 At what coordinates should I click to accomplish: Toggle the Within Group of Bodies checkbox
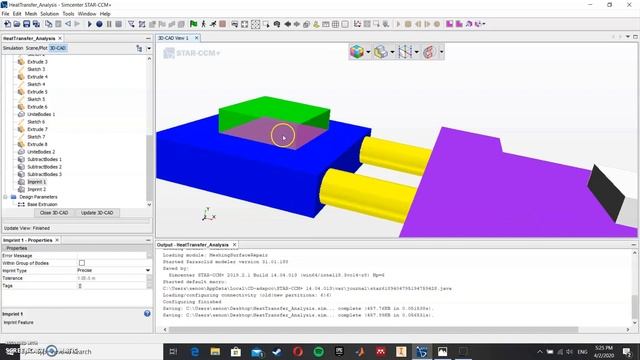[x=82, y=263]
